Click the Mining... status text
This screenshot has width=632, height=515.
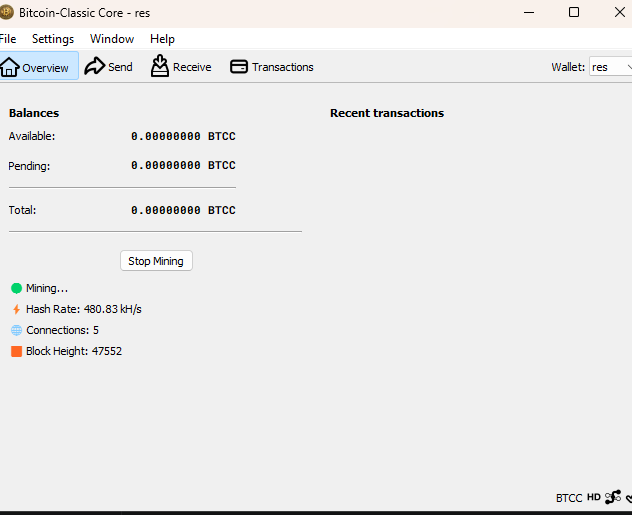(x=47, y=288)
